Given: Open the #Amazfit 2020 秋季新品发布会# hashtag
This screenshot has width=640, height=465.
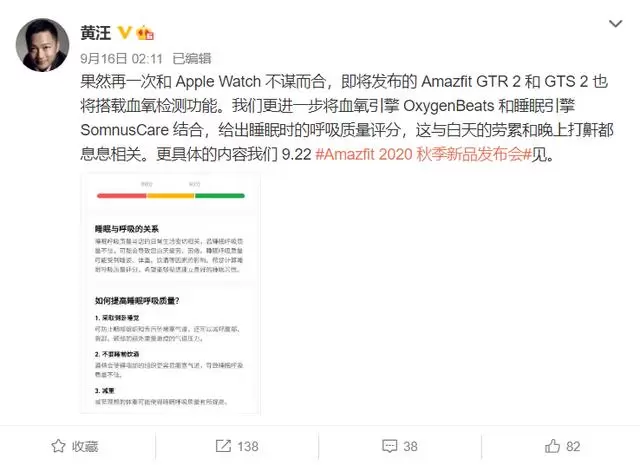Looking at the screenshot, I should click(x=423, y=154).
